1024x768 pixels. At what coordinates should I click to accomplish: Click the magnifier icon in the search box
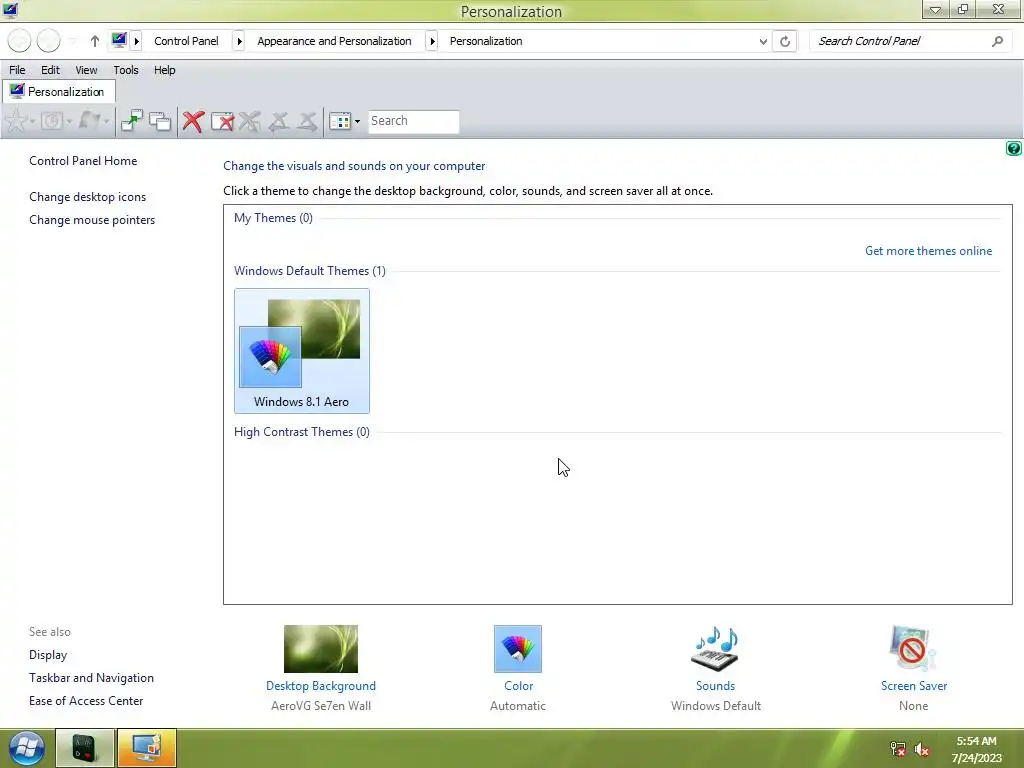coord(997,41)
